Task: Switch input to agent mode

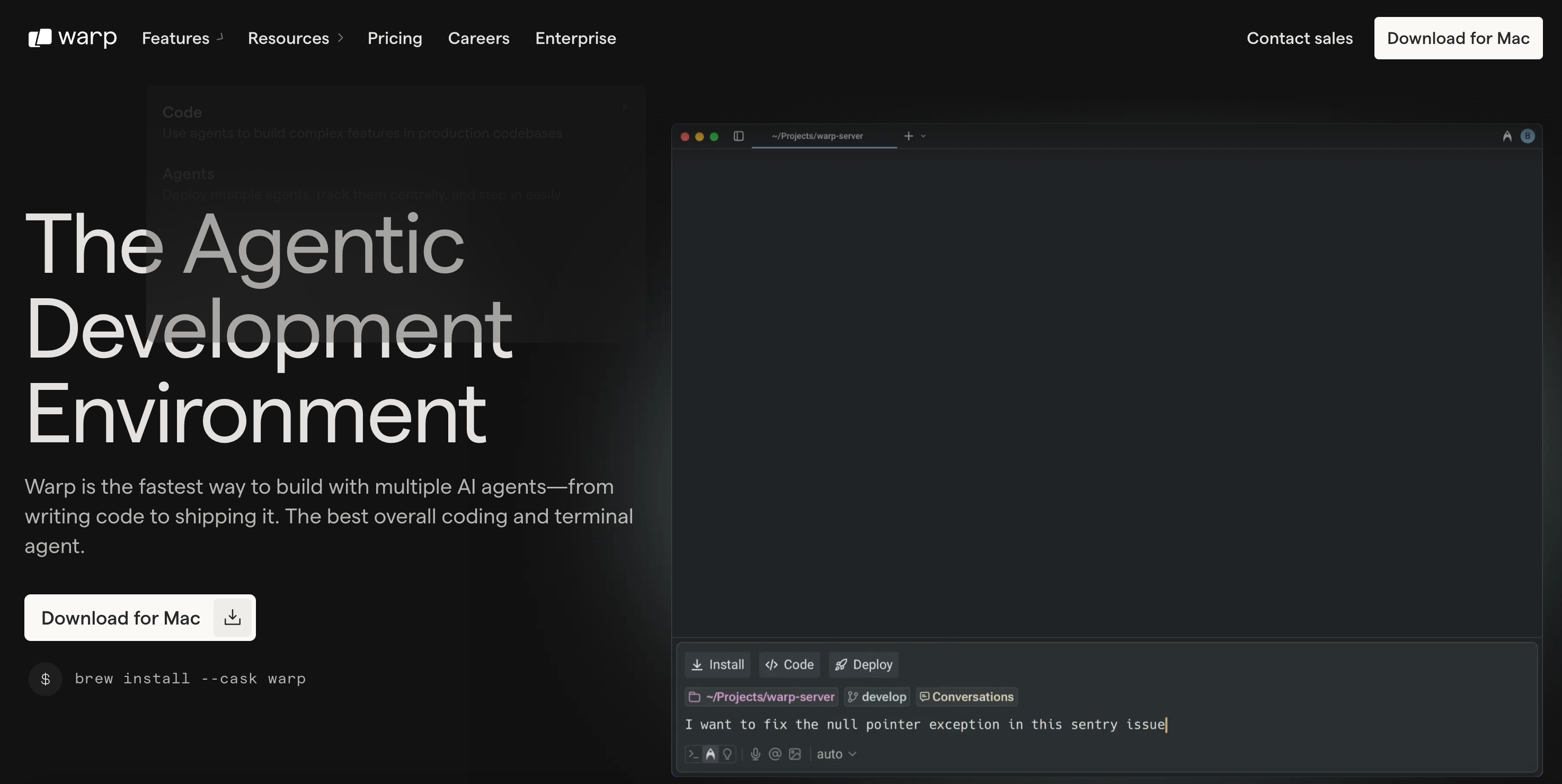Action: pos(710,754)
